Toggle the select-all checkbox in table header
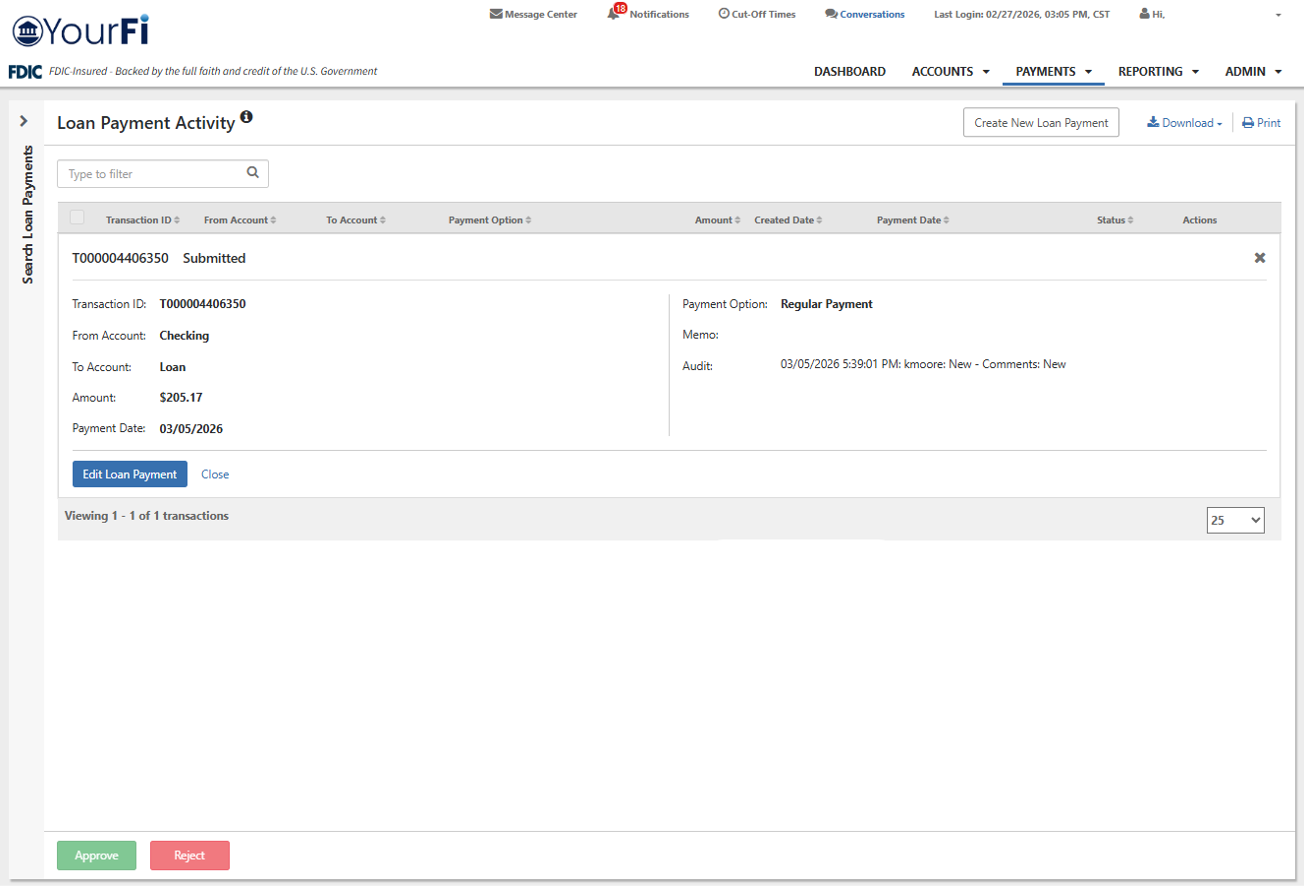 tap(78, 218)
